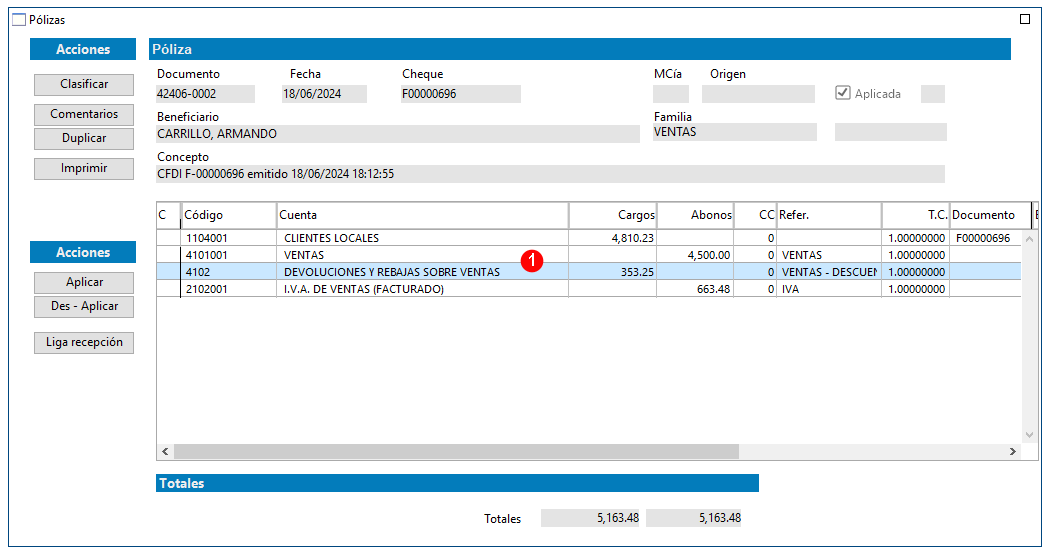1048x552 pixels.
Task: Print the póliza using Imprimir
Action: [x=84, y=168]
